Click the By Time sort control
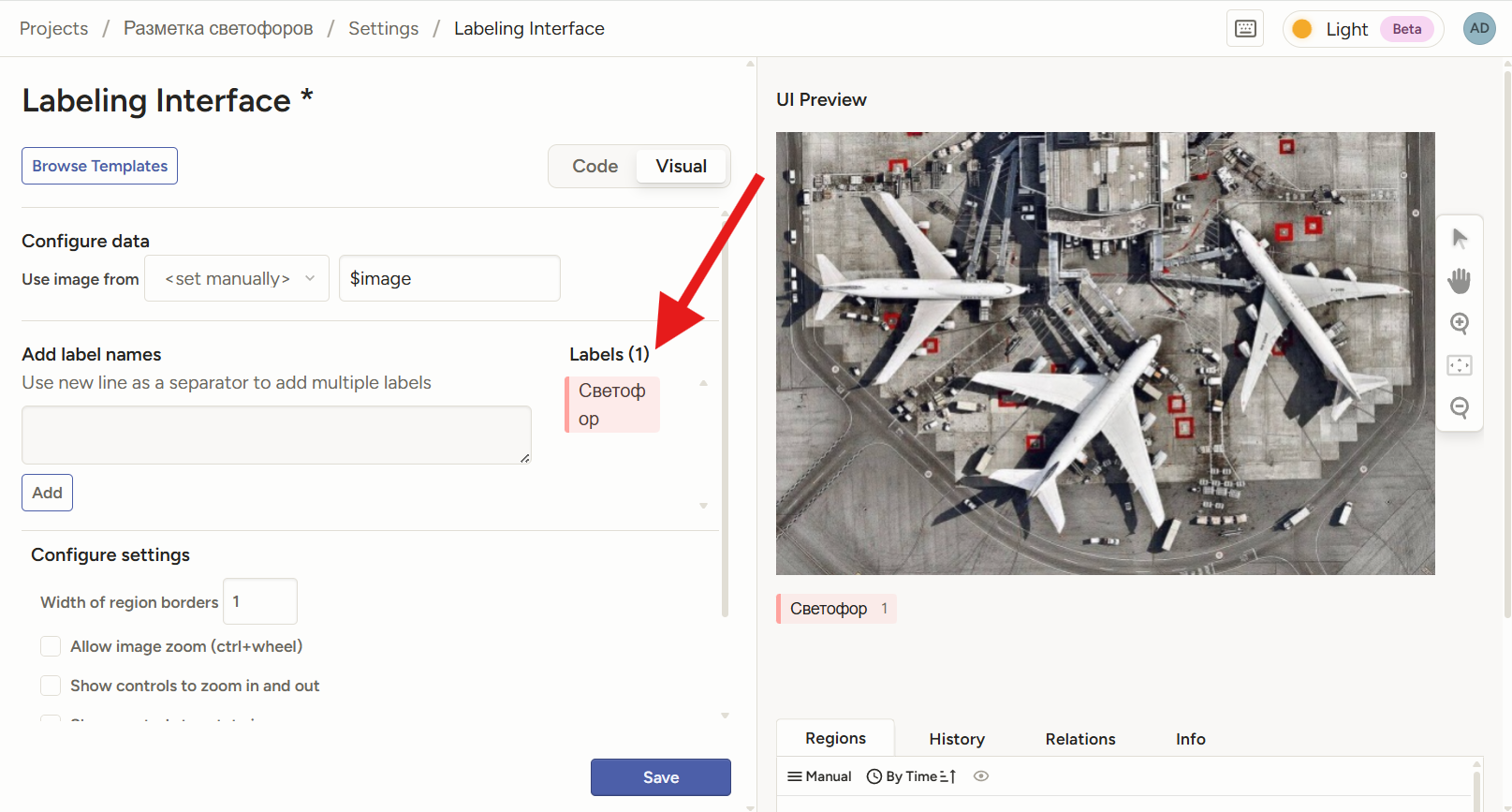Screen dimensions: 1512x812 click(x=911, y=776)
